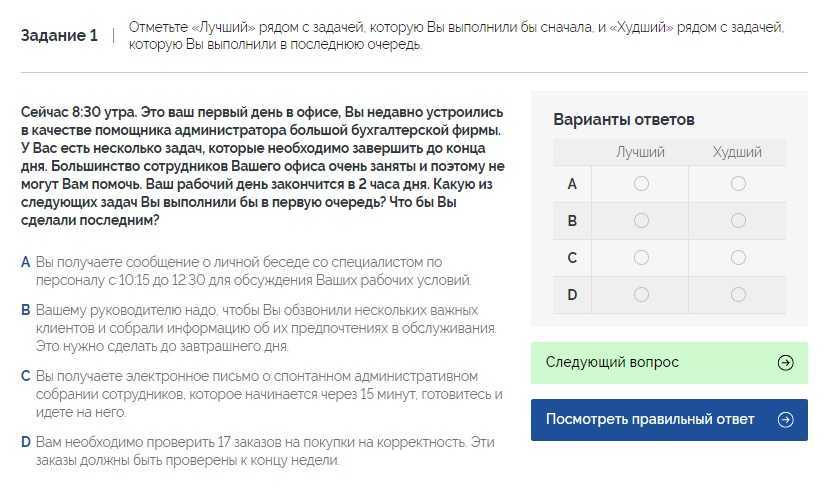Screen dimensions: 827x500
Task: Select Лучший radio for row B
Action: tap(641, 221)
